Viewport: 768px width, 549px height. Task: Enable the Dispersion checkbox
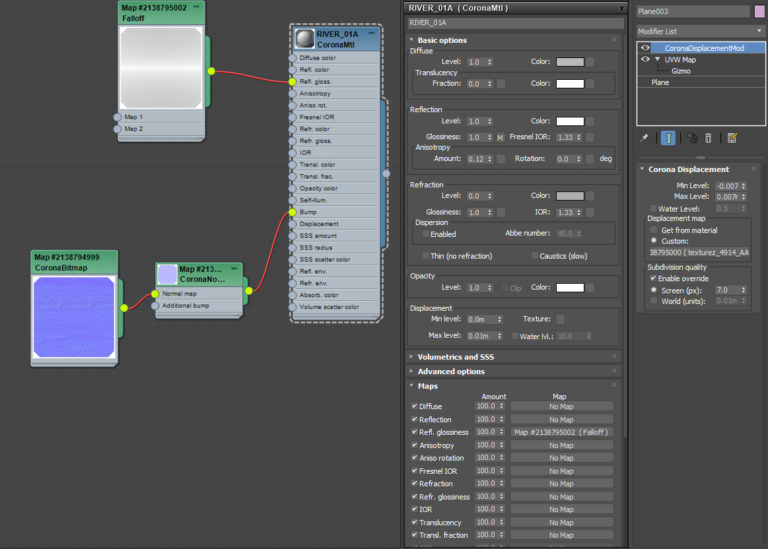(x=426, y=234)
